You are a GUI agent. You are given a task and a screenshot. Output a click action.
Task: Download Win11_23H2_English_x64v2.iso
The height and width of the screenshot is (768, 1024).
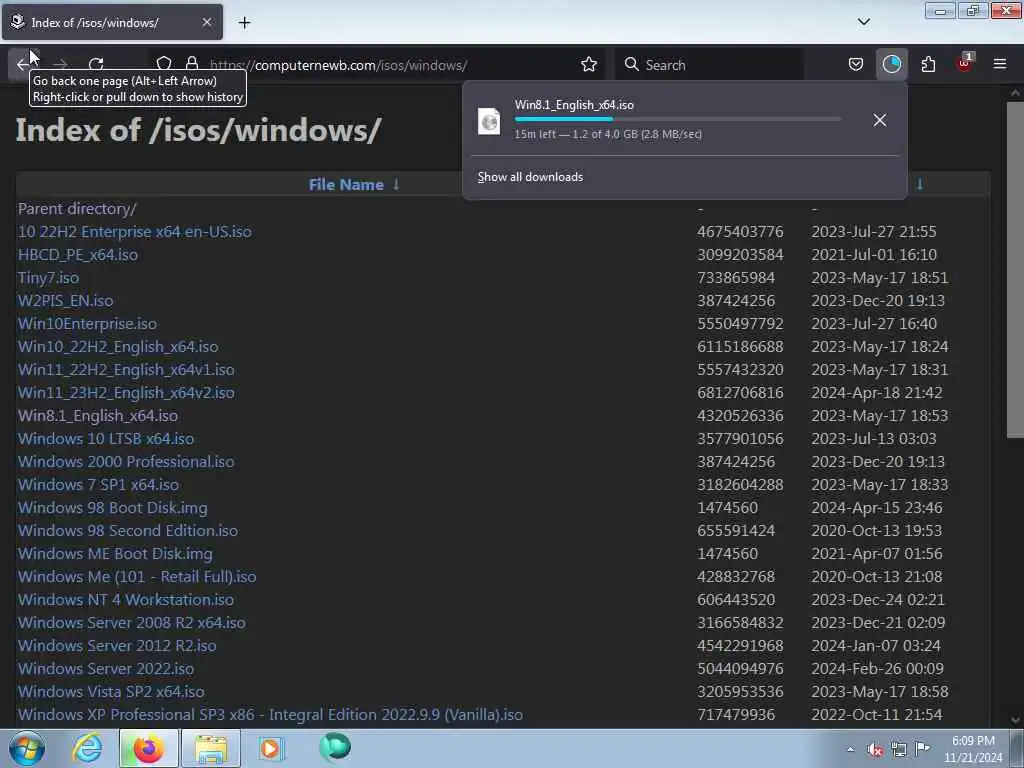[x=126, y=392]
